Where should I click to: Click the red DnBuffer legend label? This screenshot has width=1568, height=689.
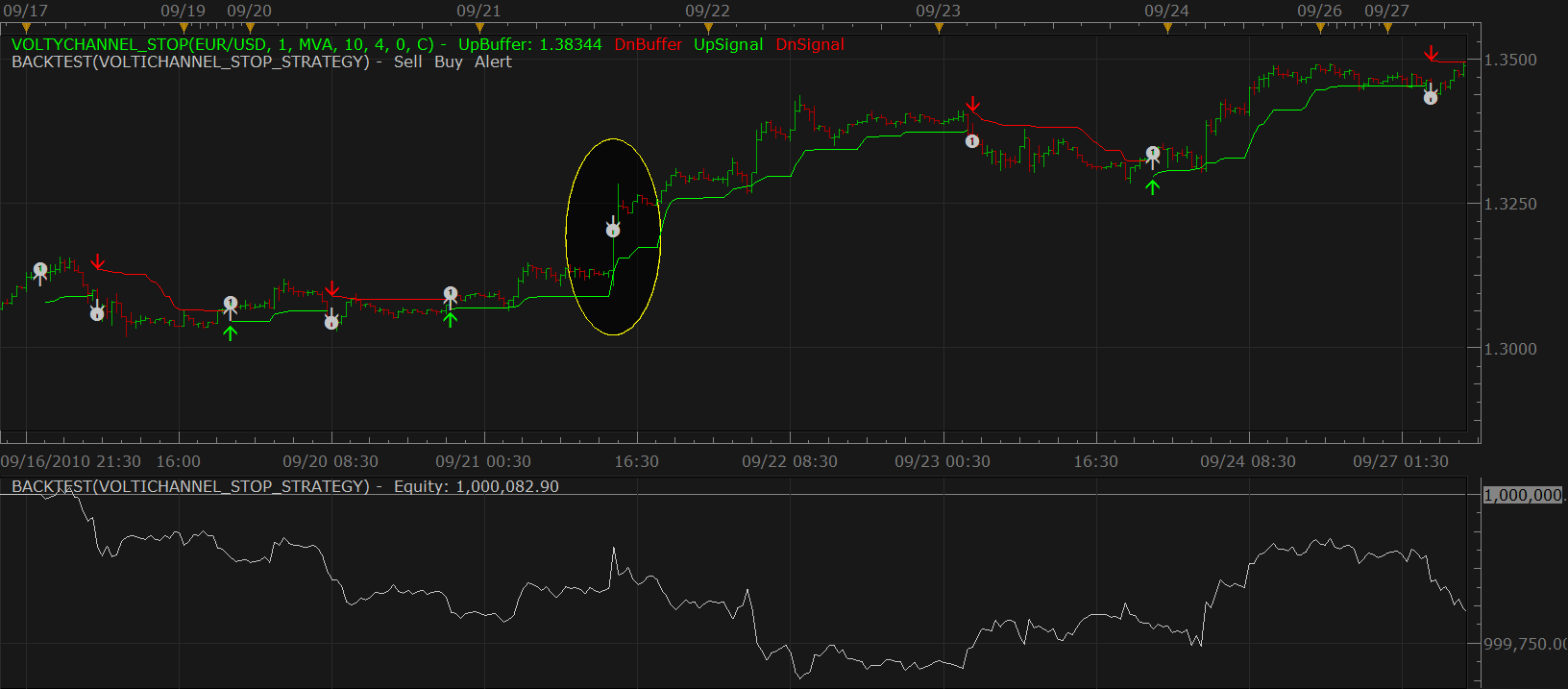649,44
